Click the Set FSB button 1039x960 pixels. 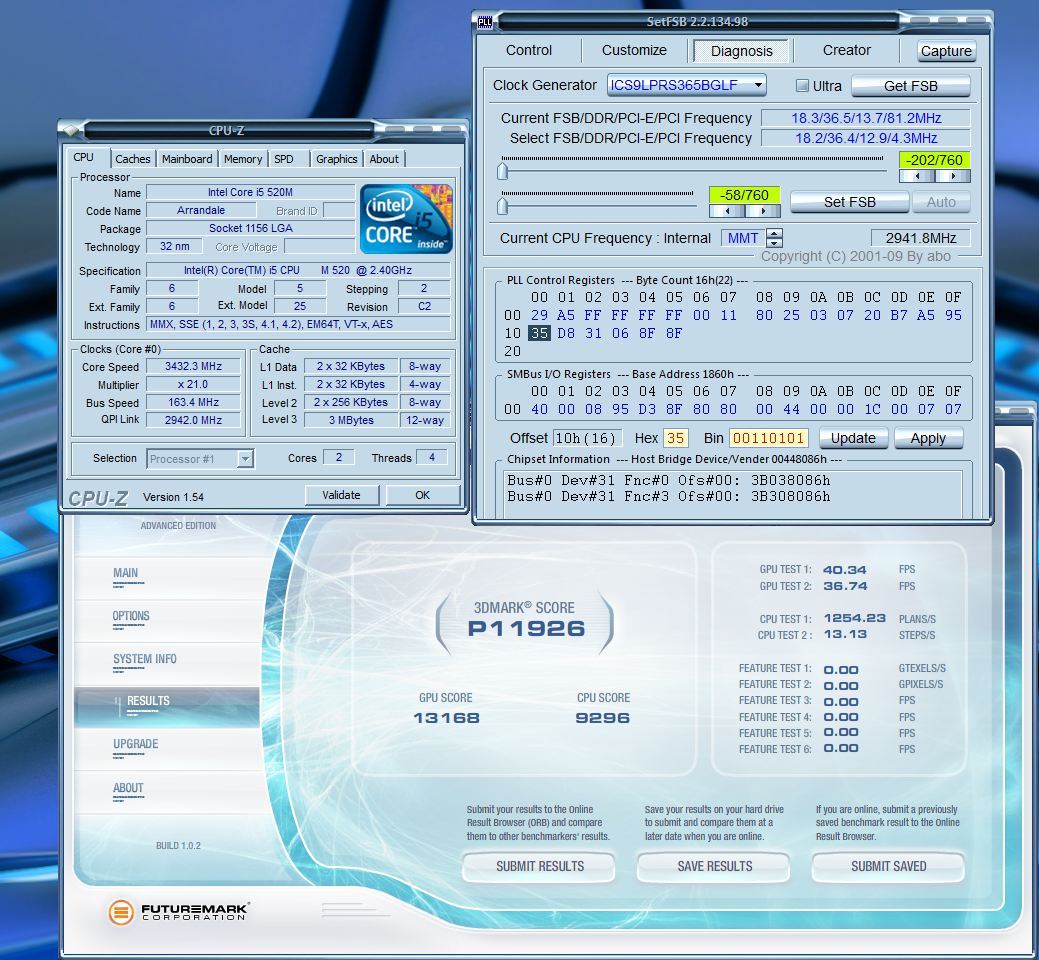[x=849, y=202]
